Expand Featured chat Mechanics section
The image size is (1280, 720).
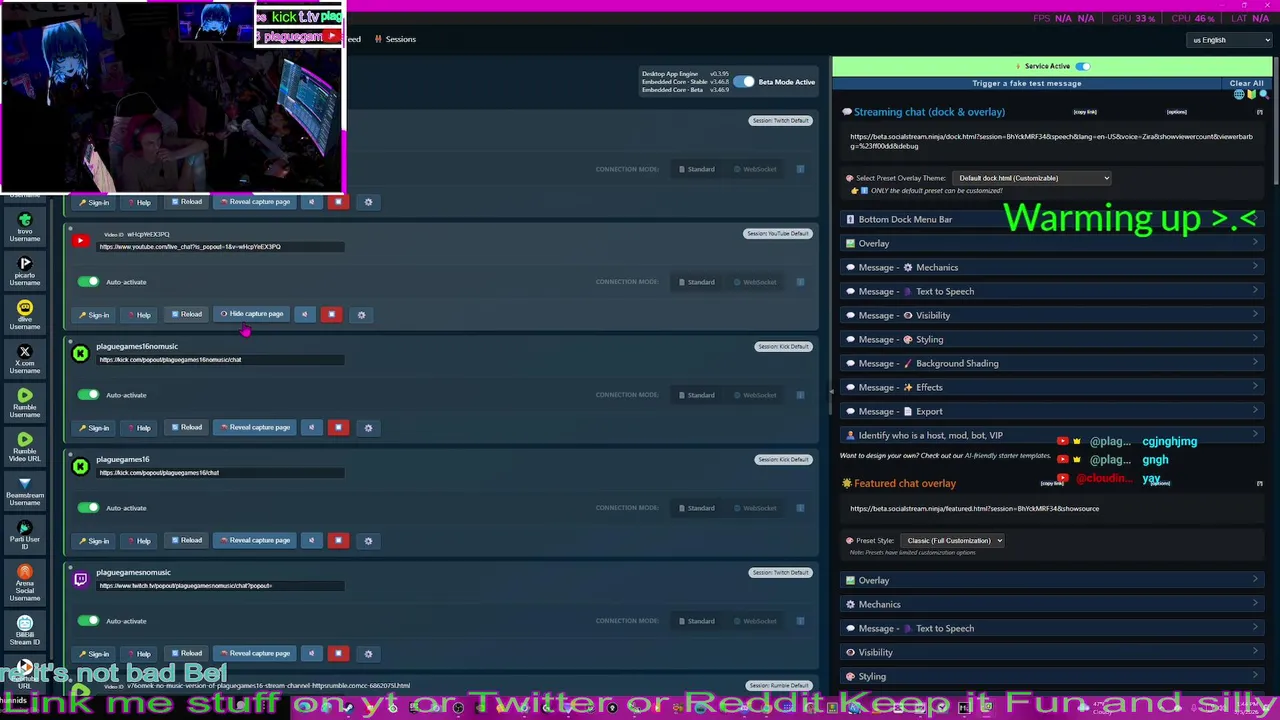click(x=1052, y=605)
